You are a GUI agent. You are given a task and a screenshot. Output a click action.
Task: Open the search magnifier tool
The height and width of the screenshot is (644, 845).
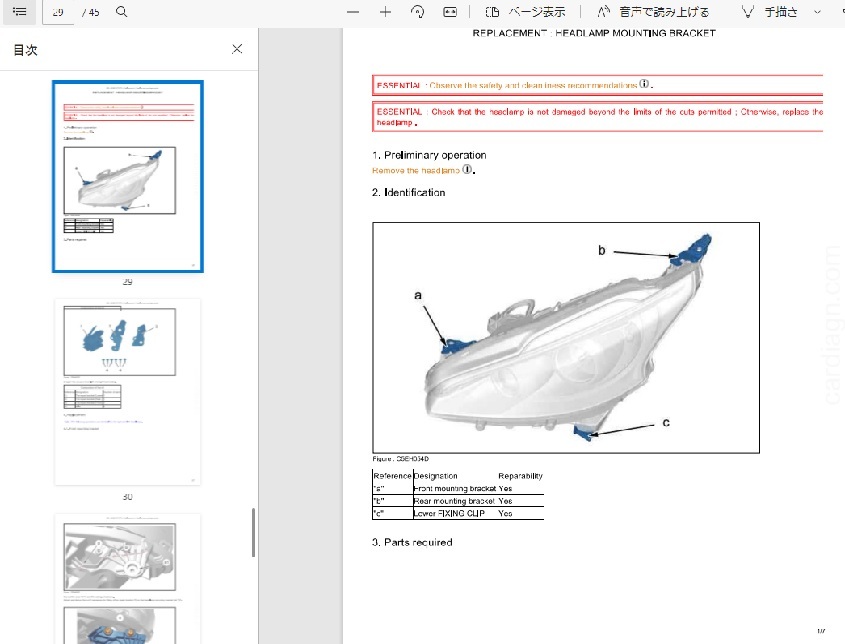122,12
